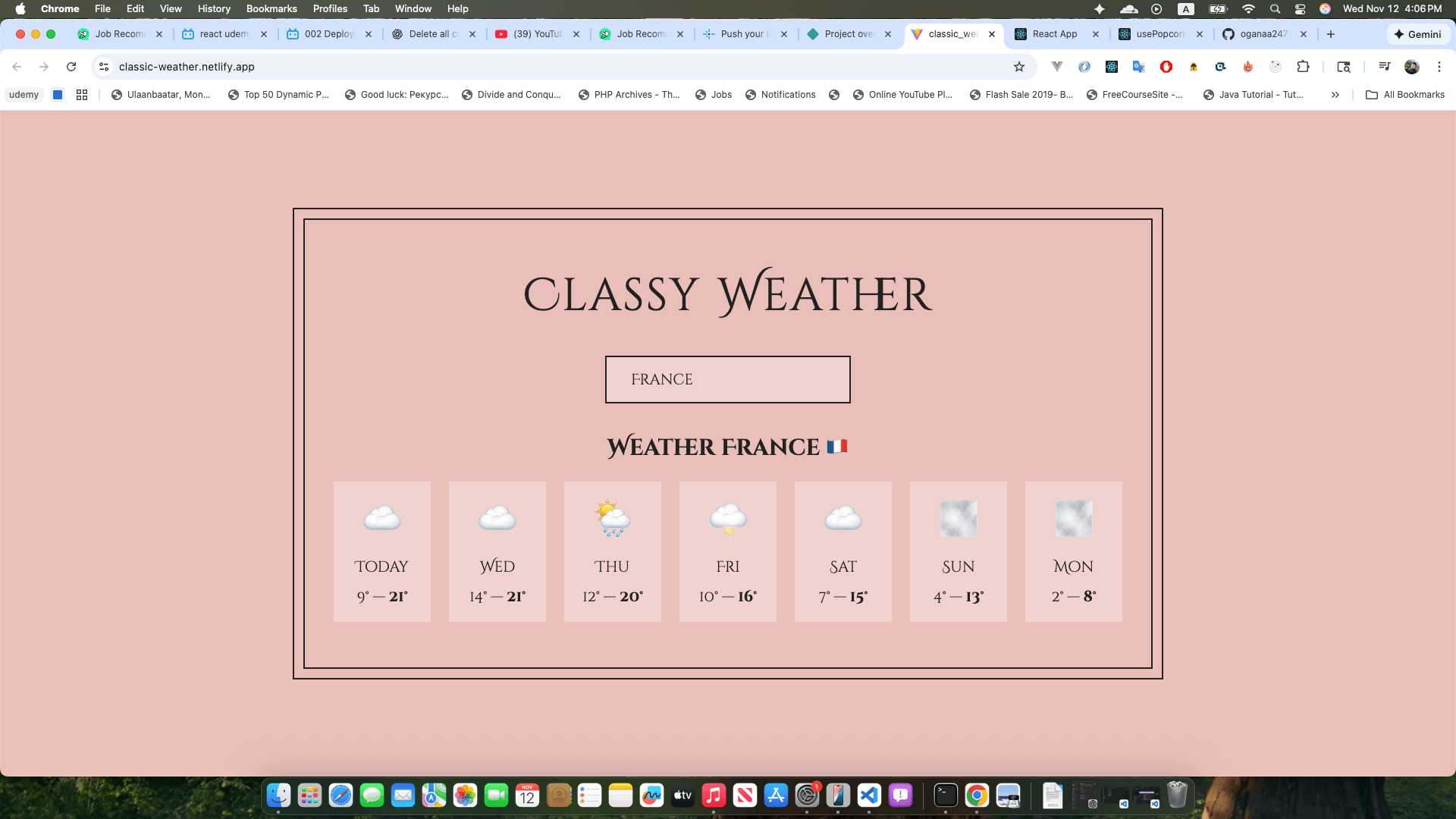Open the History menu
The height and width of the screenshot is (819, 1456).
pyautogui.click(x=214, y=8)
